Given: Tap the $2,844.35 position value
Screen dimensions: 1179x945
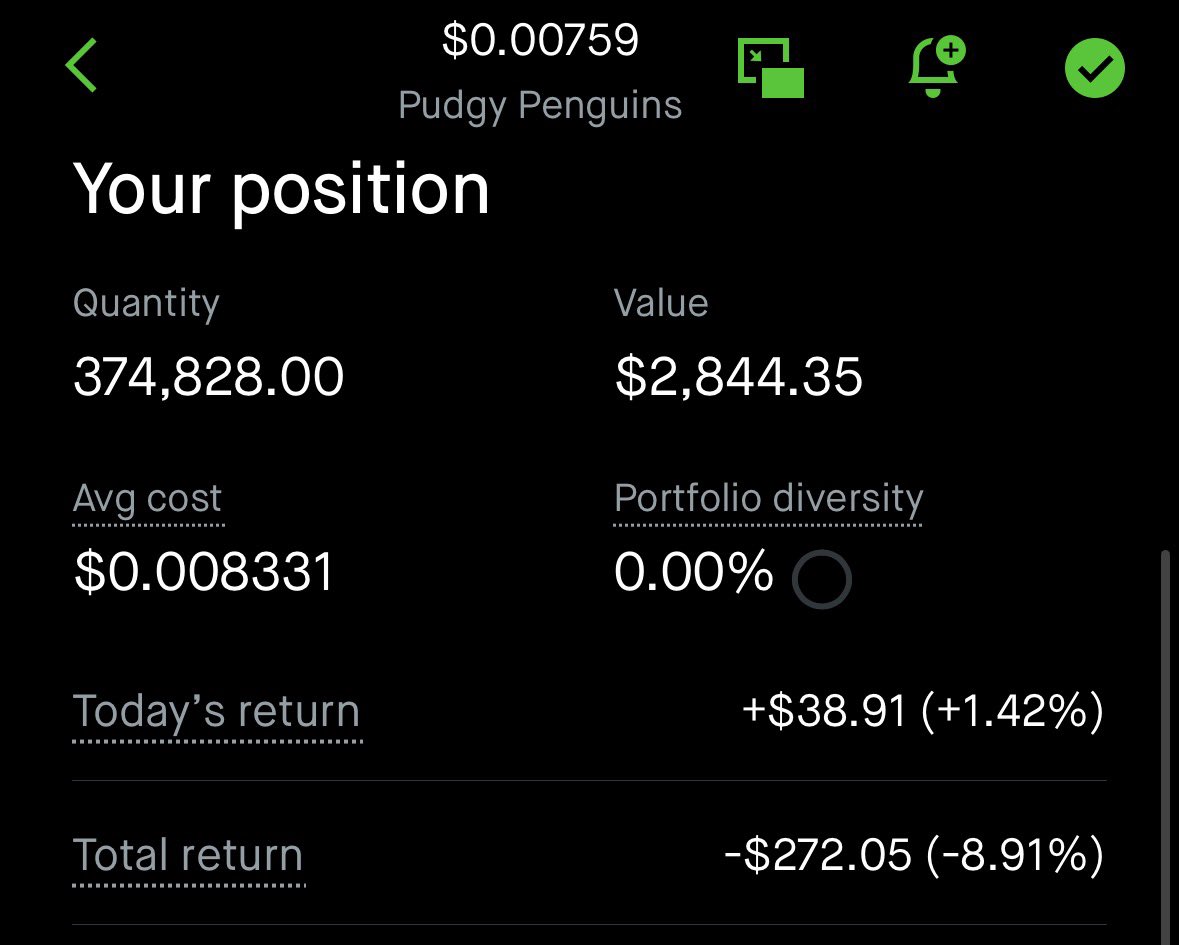Looking at the screenshot, I should click(738, 378).
